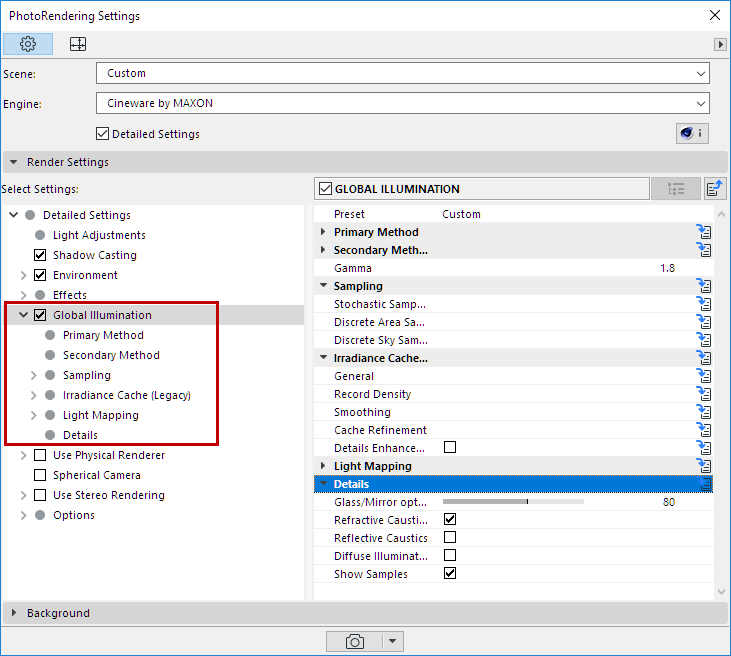
Task: Click the Glass/Mirror value 80
Action: coord(669,502)
